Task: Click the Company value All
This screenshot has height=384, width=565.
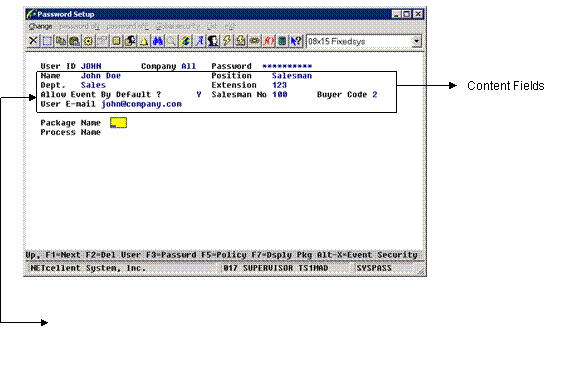Action: [188, 66]
